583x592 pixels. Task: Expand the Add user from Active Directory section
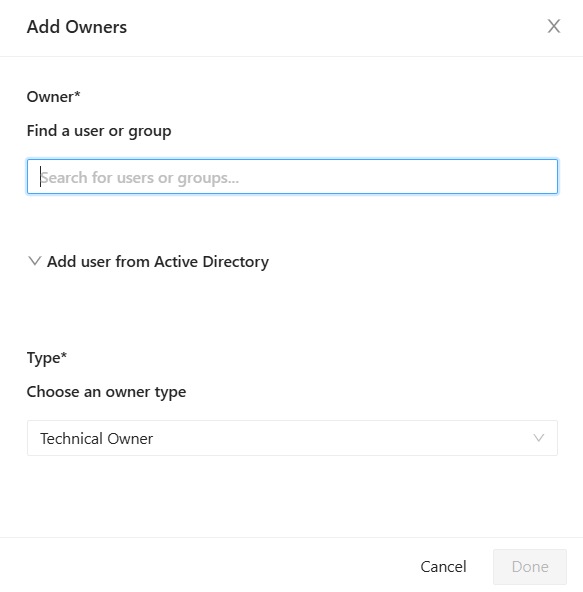click(148, 261)
